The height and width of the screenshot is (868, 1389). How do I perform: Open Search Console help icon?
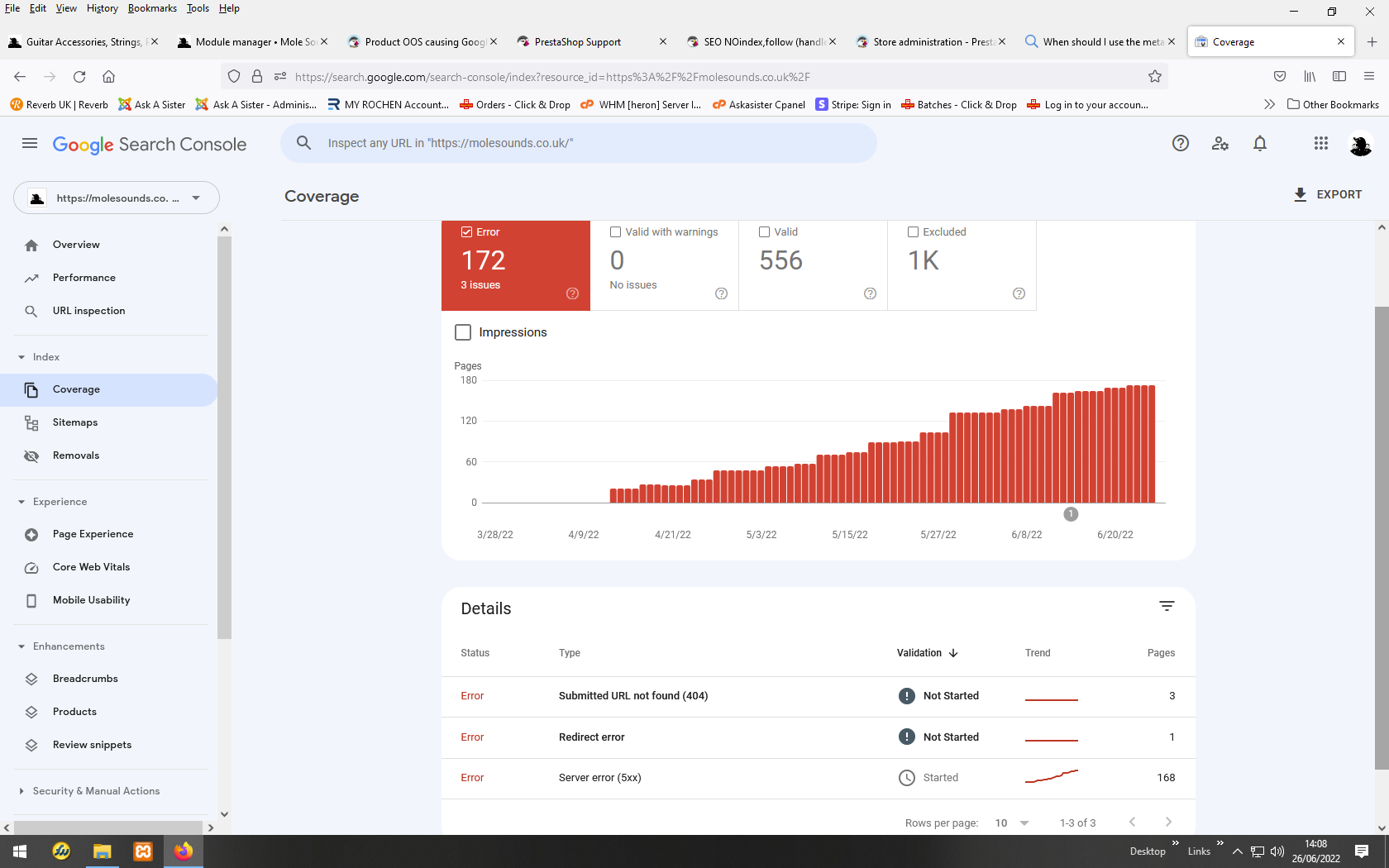pos(1181,143)
